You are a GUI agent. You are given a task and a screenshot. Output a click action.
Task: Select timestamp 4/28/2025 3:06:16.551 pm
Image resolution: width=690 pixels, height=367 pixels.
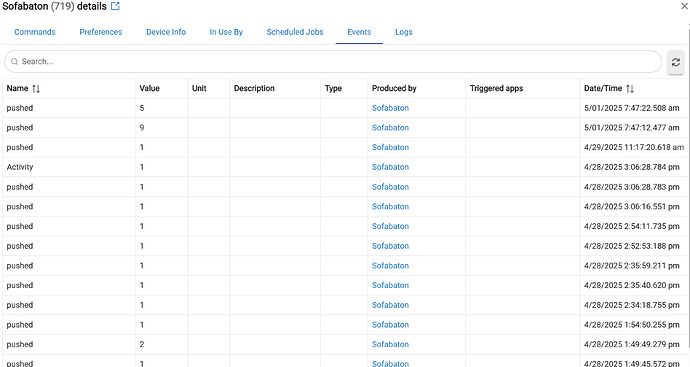tap(631, 206)
